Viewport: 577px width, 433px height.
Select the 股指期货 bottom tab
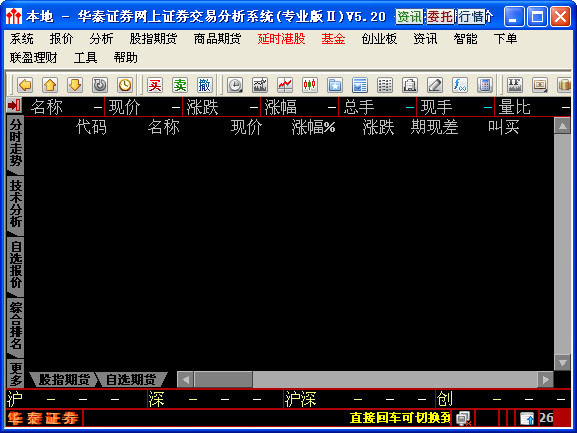click(x=64, y=380)
